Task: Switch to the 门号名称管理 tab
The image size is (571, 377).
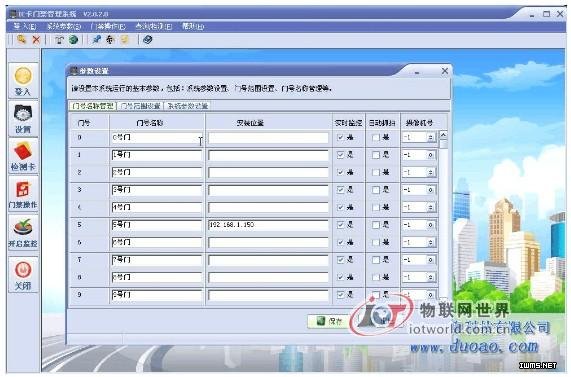Action: [x=93, y=106]
